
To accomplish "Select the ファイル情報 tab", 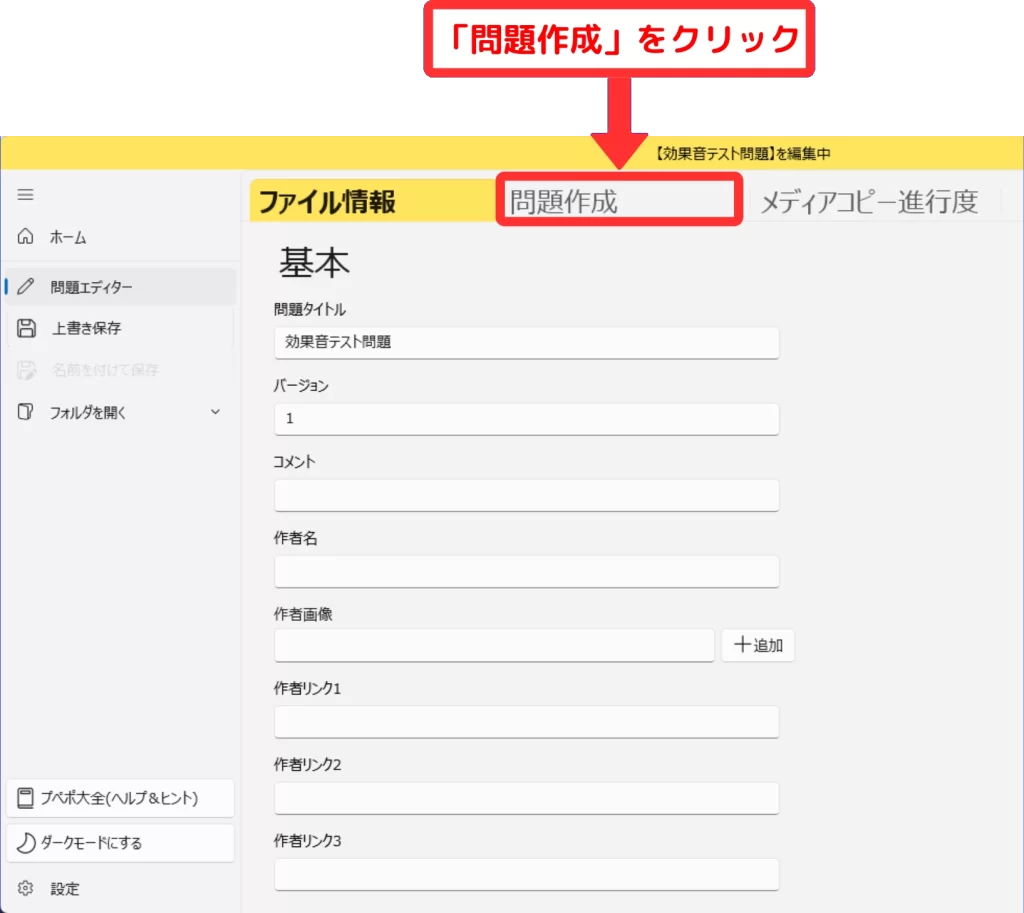I will (x=328, y=201).
